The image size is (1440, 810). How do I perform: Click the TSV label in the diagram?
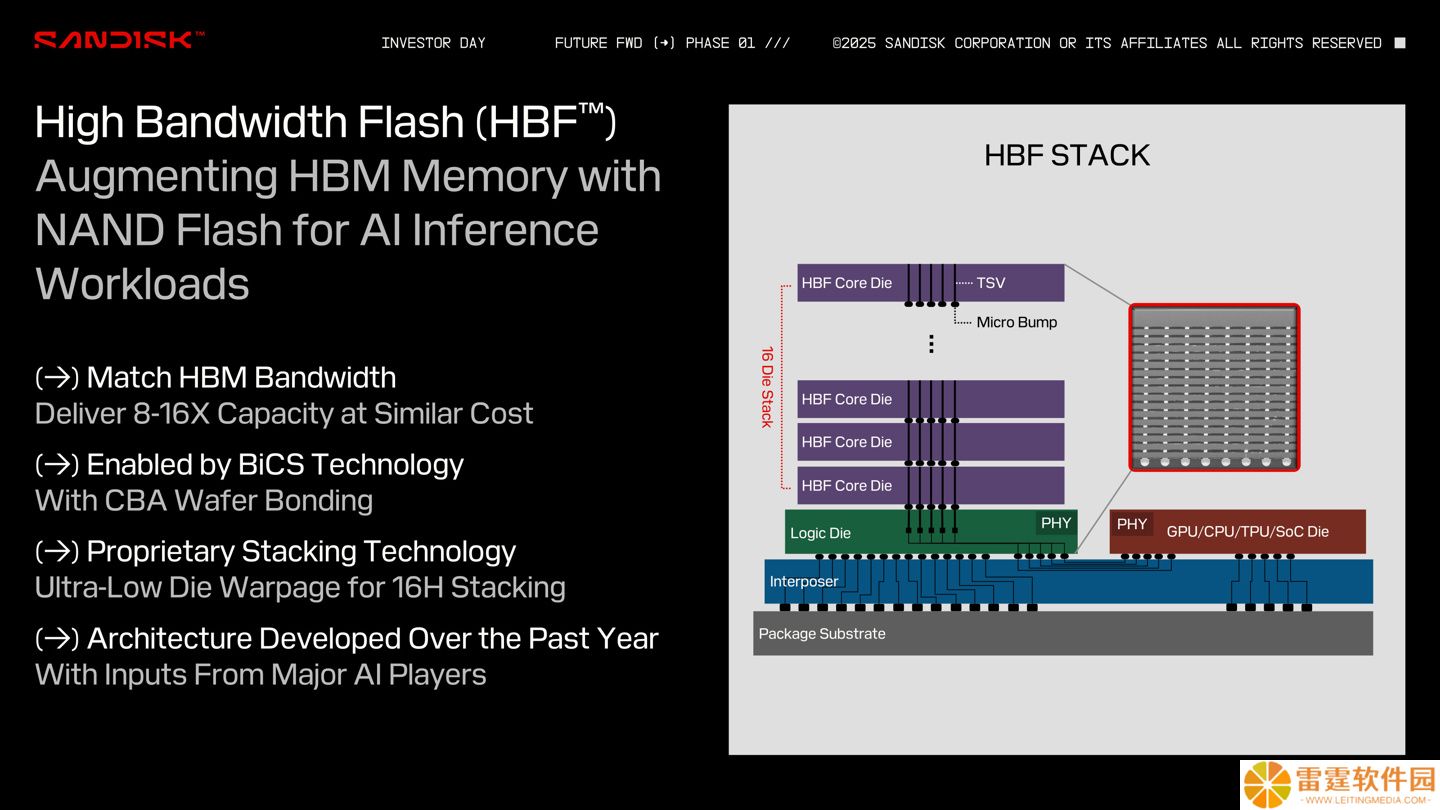click(991, 283)
